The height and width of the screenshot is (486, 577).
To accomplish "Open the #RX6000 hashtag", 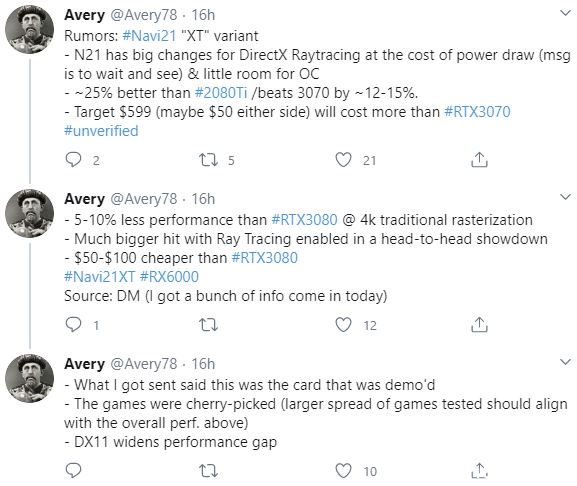I will point(169,276).
